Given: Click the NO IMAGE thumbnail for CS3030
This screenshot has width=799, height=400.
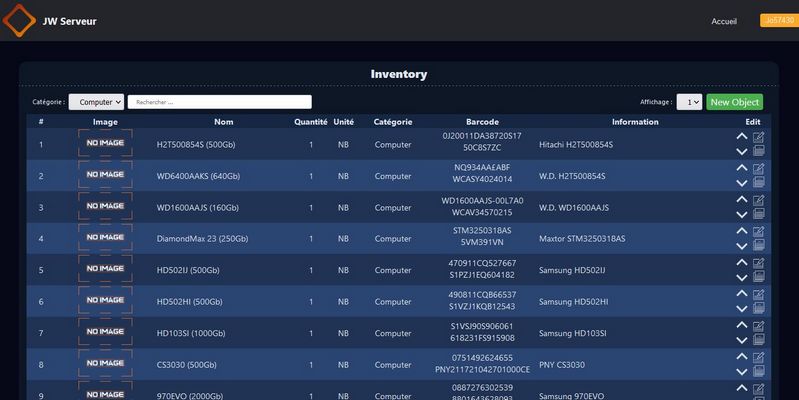Looking at the screenshot, I should click(105, 363).
